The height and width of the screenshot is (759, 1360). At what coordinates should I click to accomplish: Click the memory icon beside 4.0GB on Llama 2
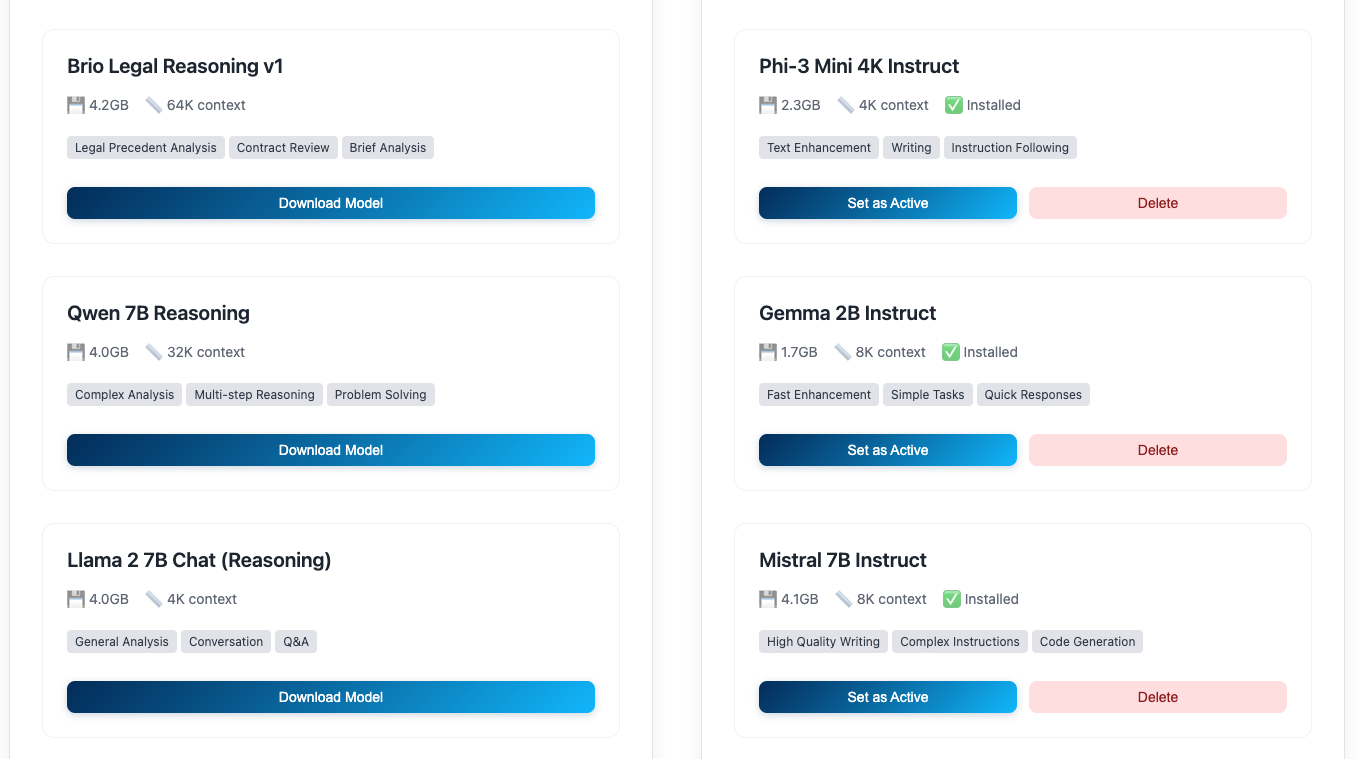tap(75, 598)
